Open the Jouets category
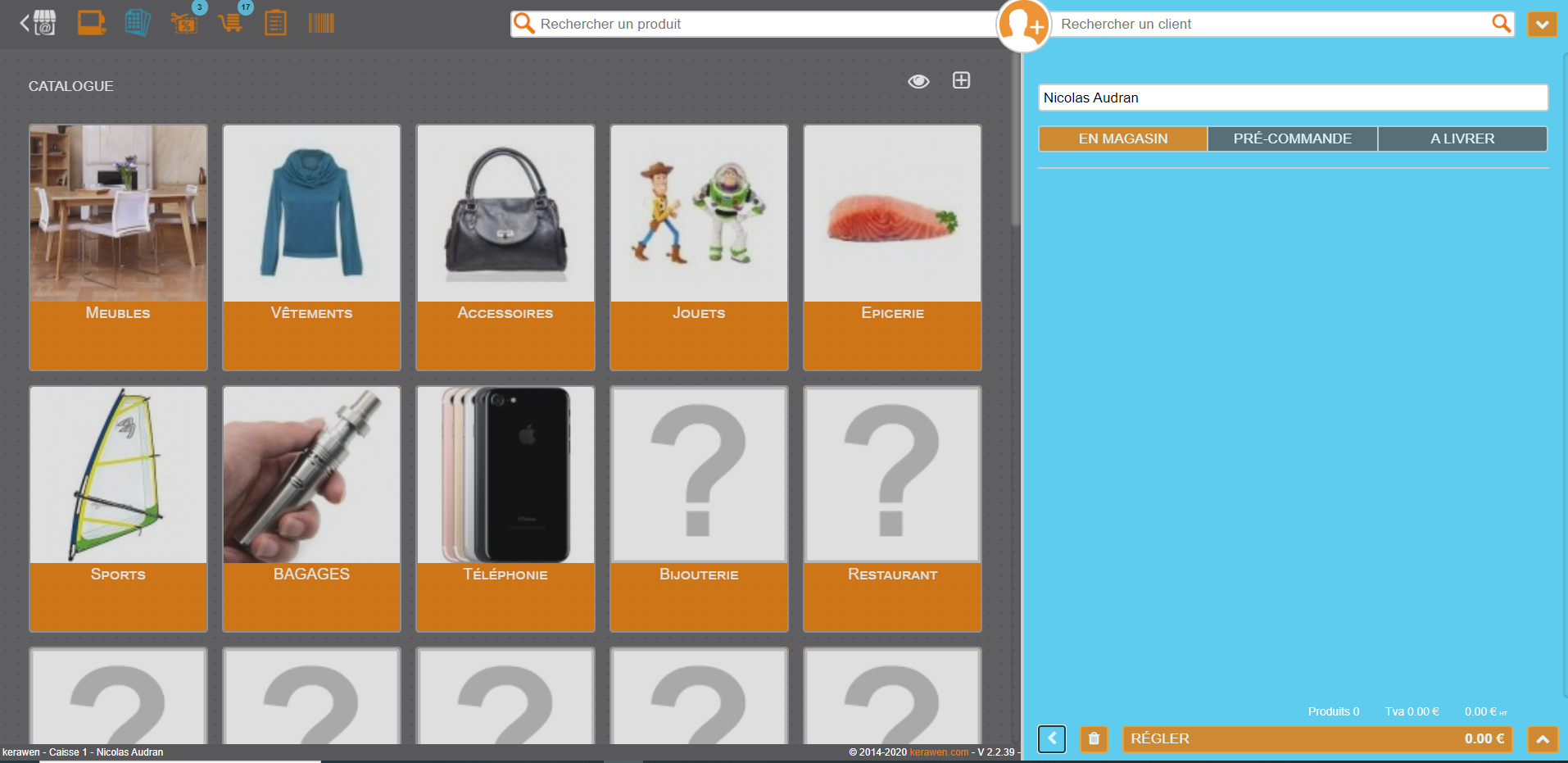The image size is (1568, 763). 699,248
